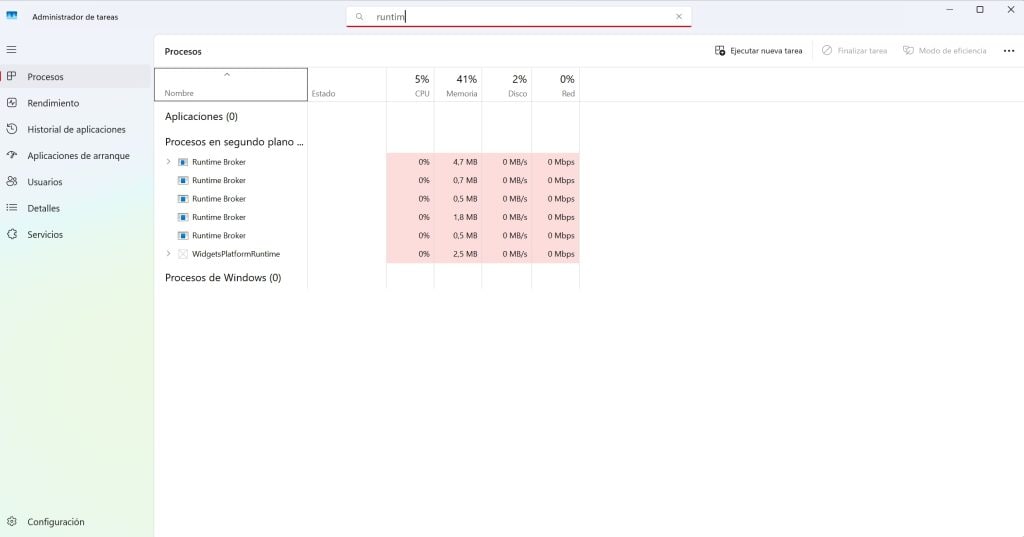
Task: Open the hamburger navigation menu
Action: [12, 50]
